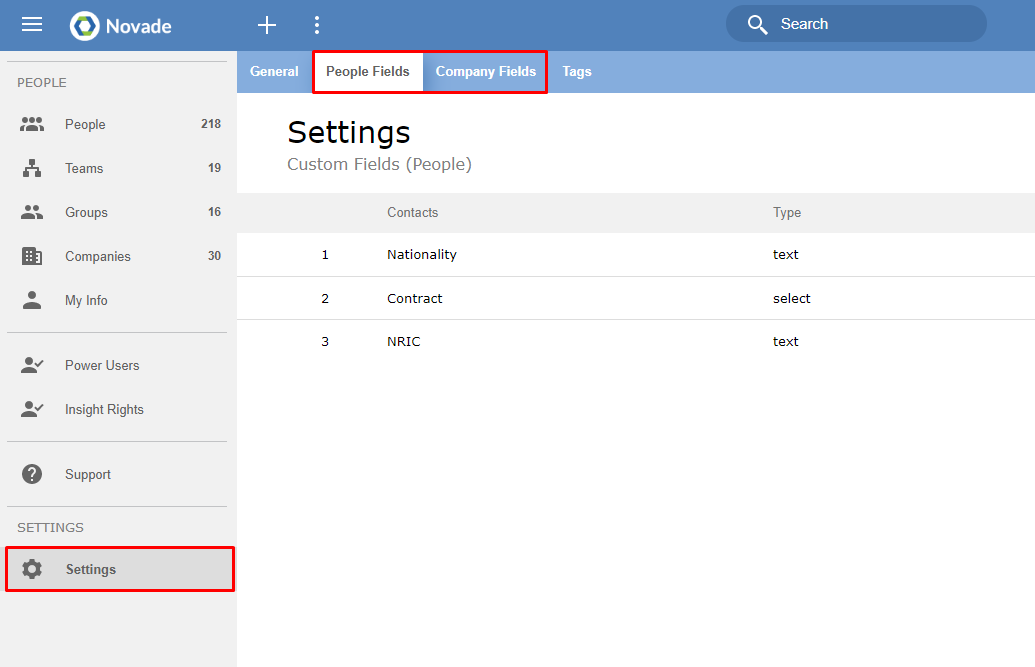Select Insight Rights in sidebar
1035x667 pixels.
click(x=104, y=409)
